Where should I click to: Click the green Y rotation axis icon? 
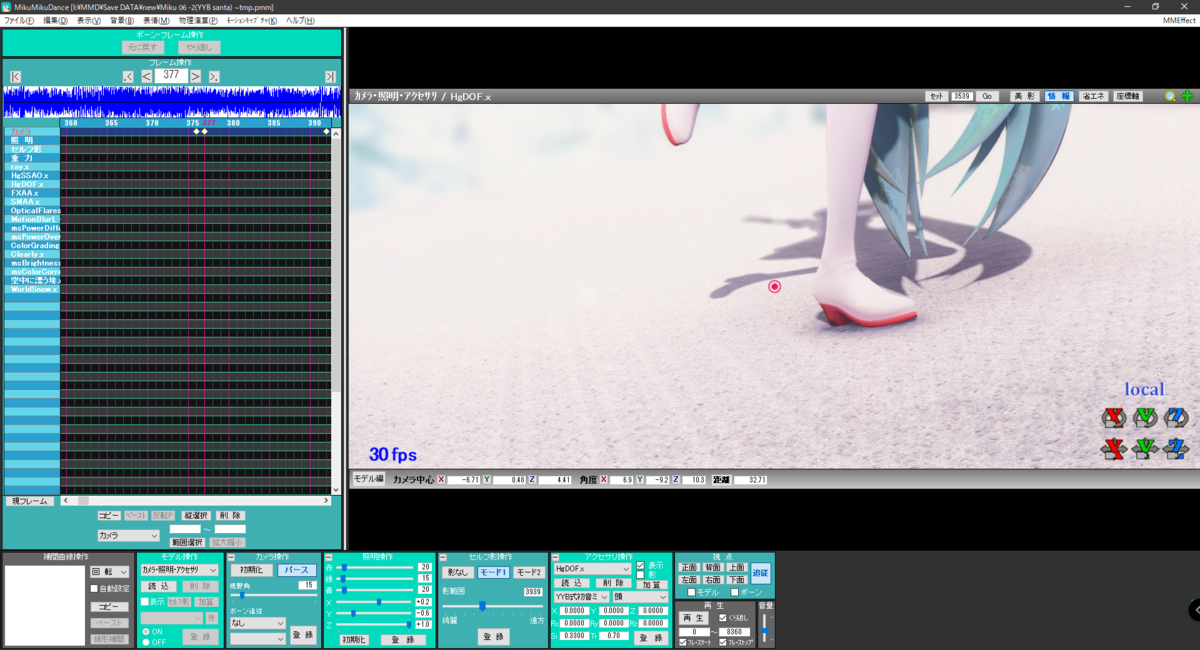click(1145, 417)
